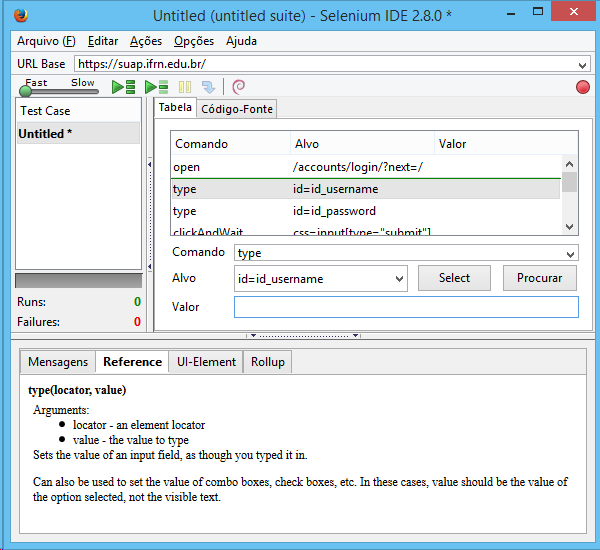Open the Ajuda menu
Screen dimensions: 600x550
(241, 41)
